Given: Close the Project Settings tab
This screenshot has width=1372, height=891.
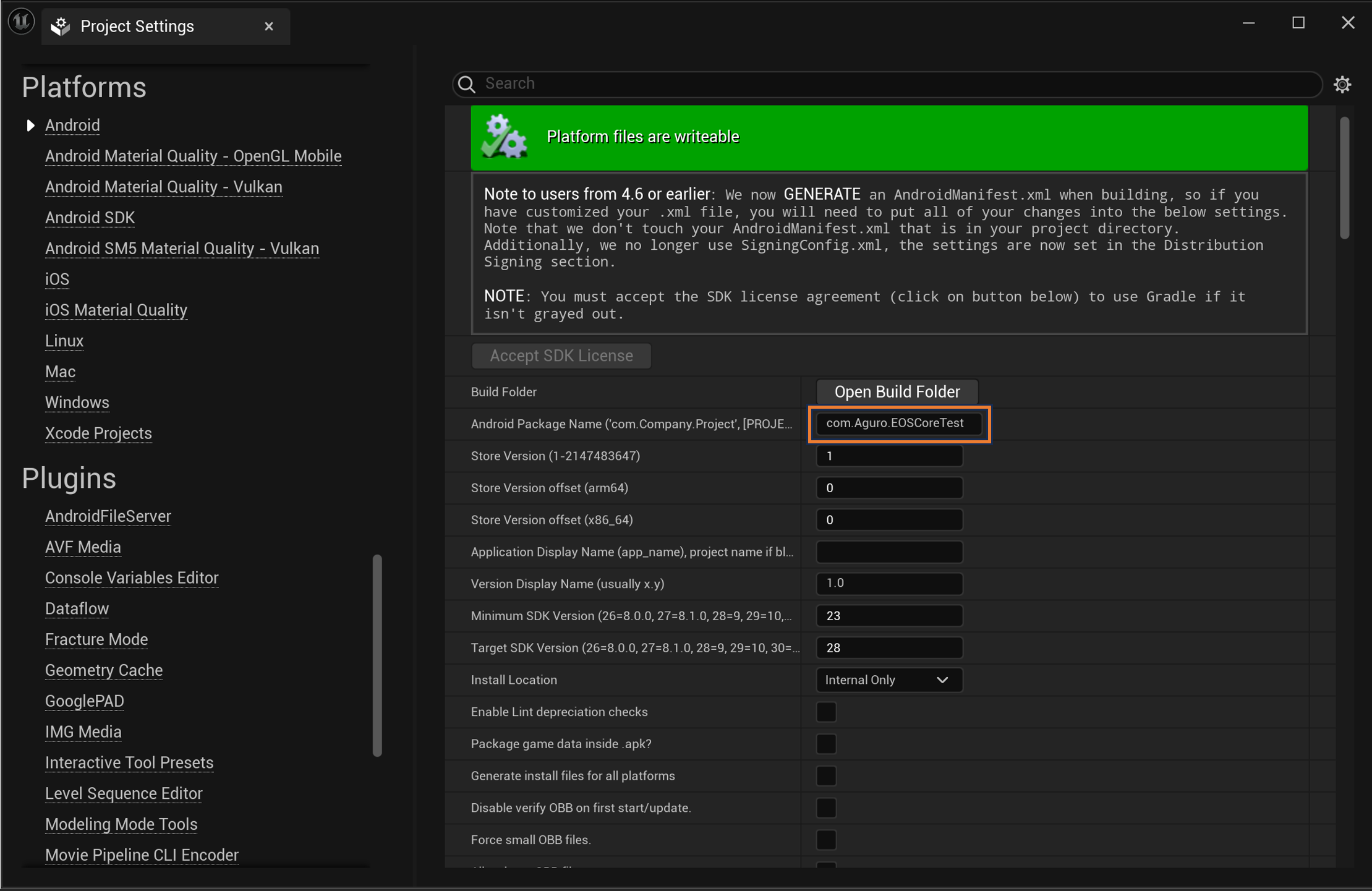Looking at the screenshot, I should pyautogui.click(x=268, y=27).
